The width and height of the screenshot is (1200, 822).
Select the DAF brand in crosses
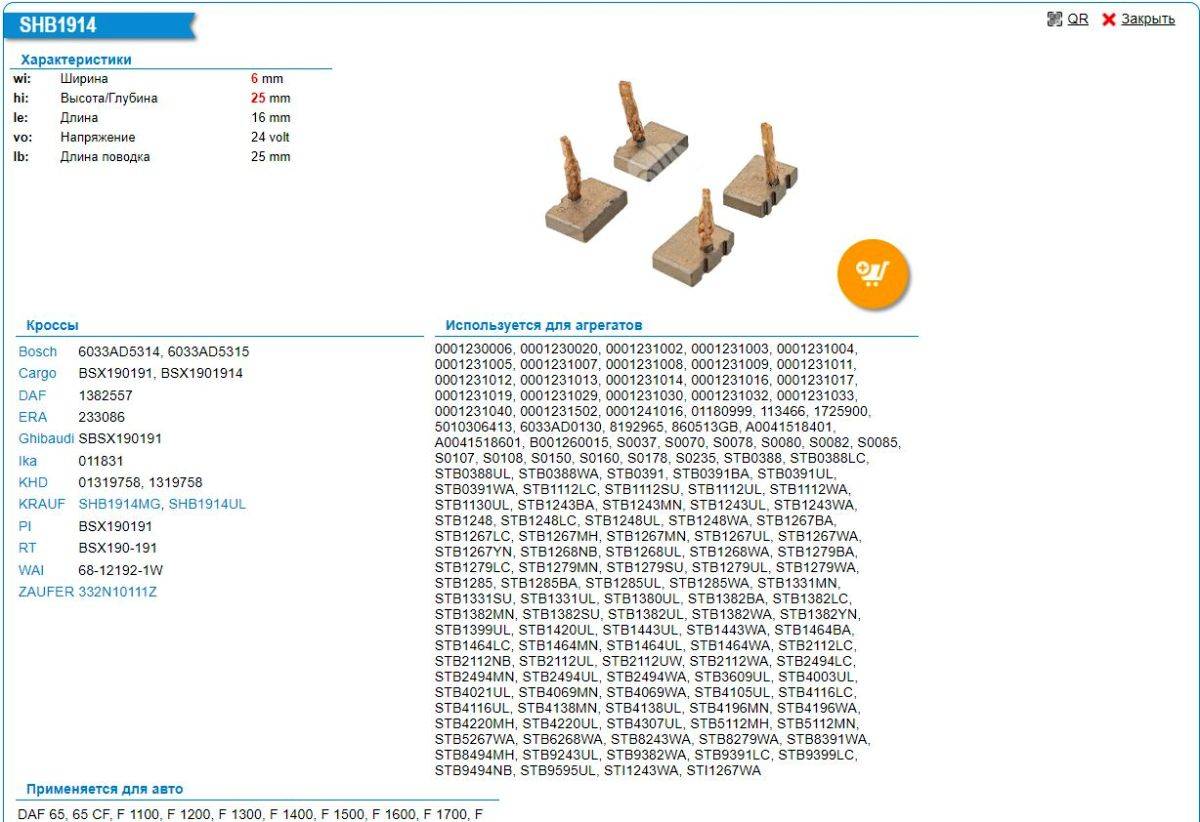32,395
